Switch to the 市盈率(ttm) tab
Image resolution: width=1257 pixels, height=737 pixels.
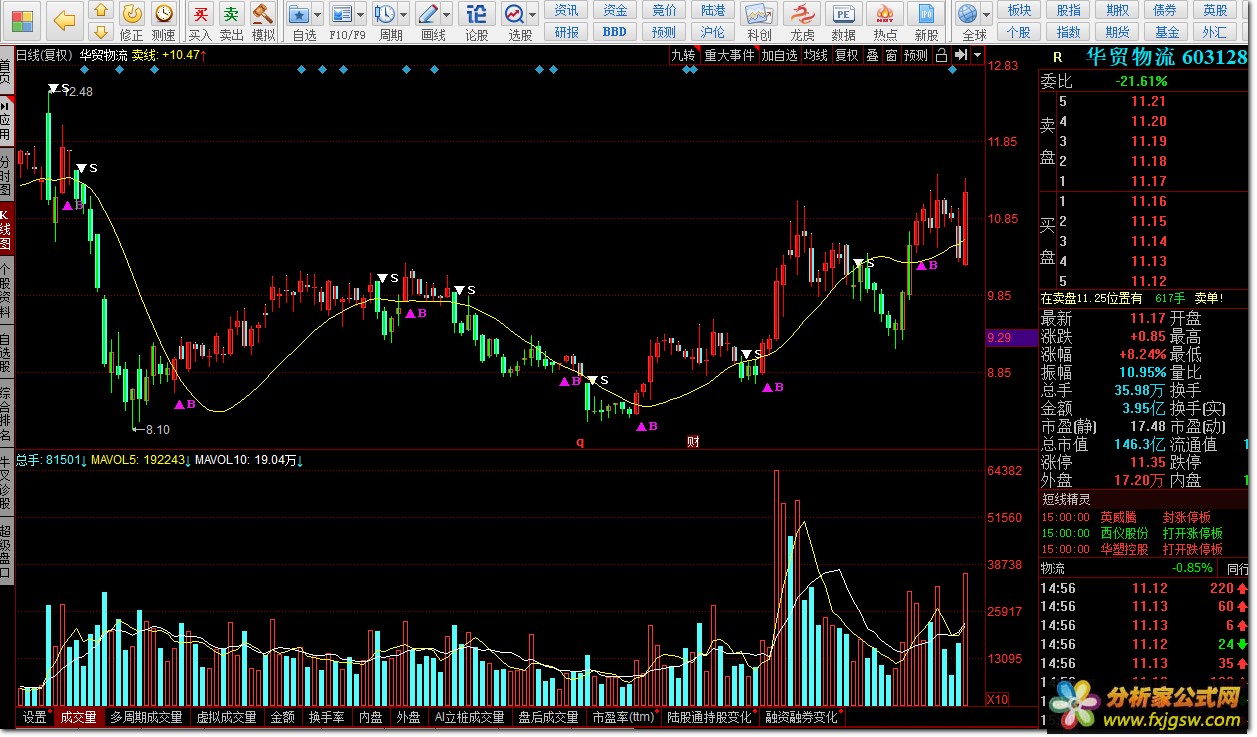623,717
